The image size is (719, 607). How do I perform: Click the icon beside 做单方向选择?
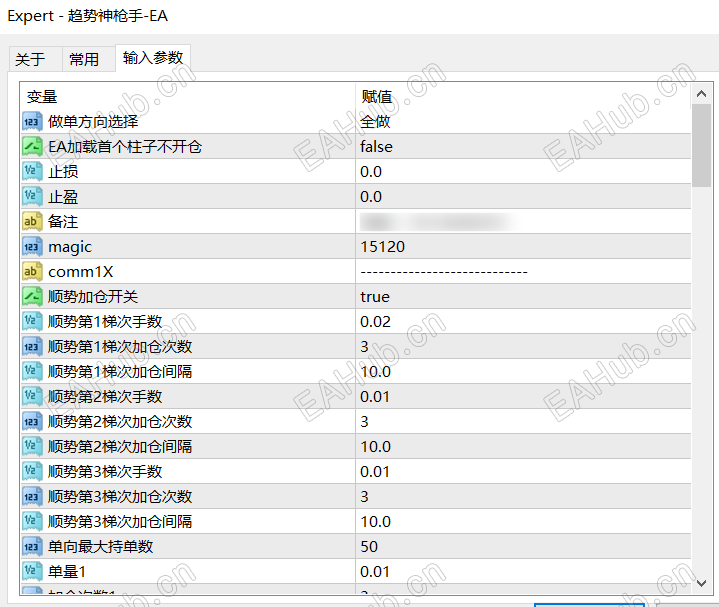coord(32,121)
